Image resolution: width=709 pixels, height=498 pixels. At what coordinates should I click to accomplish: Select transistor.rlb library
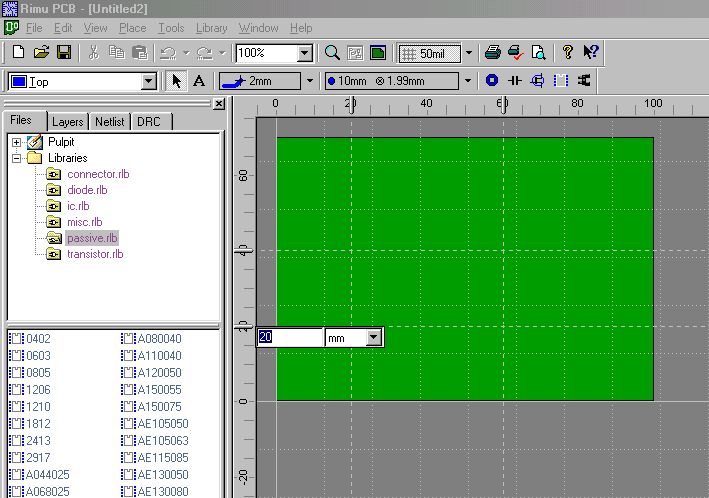point(95,254)
